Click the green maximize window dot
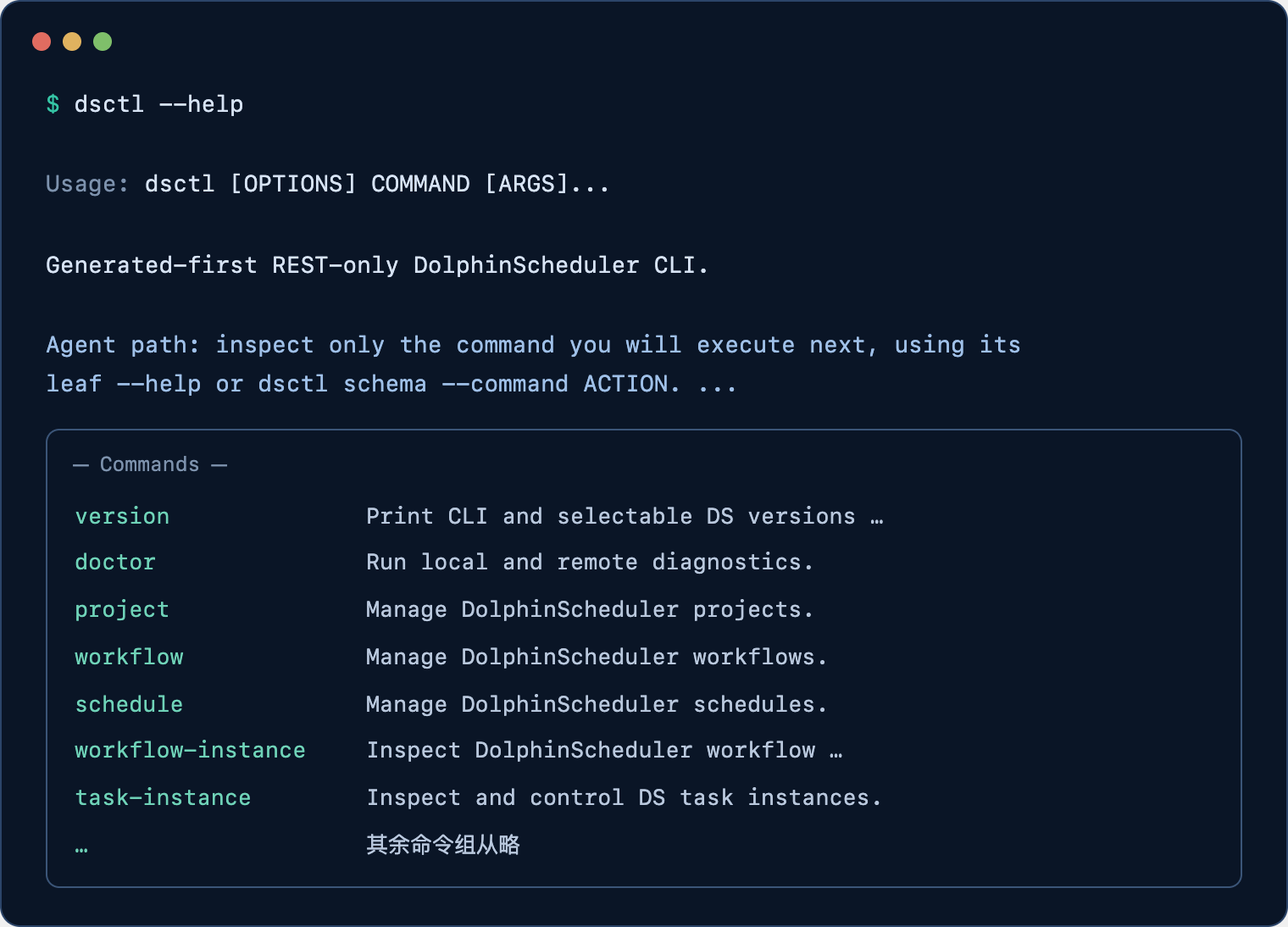The image size is (1288, 927). click(103, 42)
